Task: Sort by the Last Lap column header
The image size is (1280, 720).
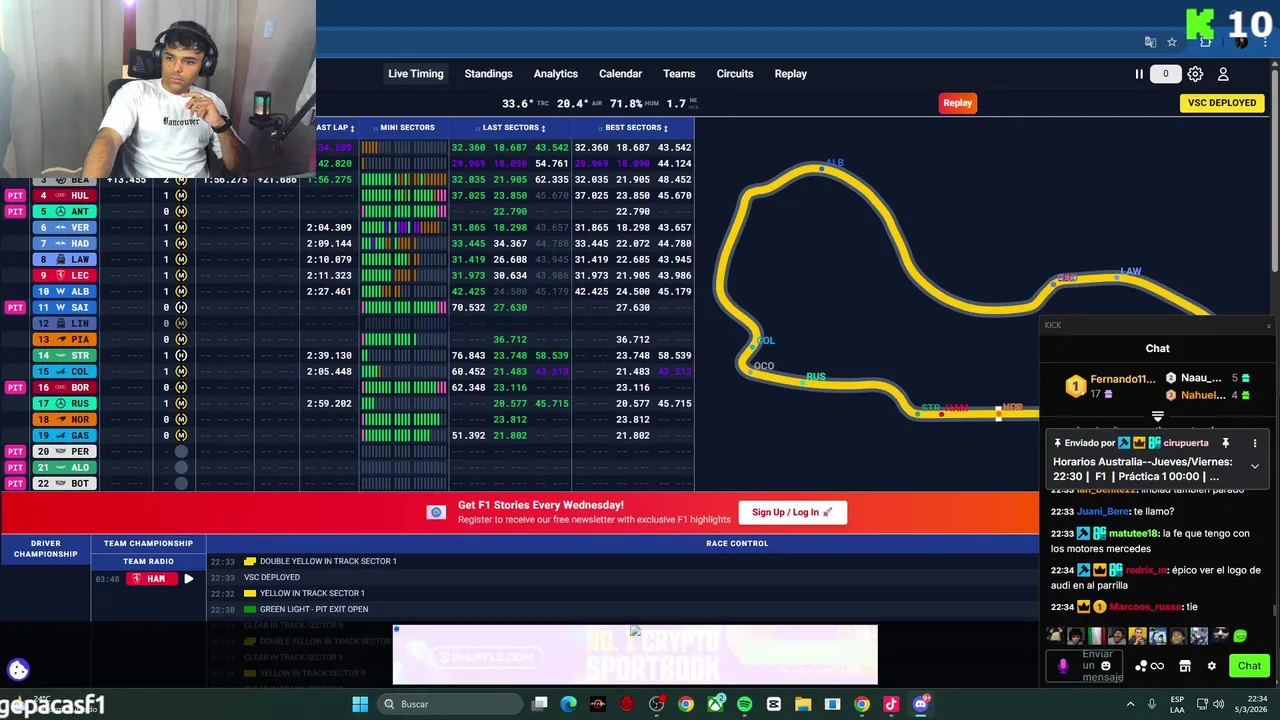Action: tap(335, 128)
